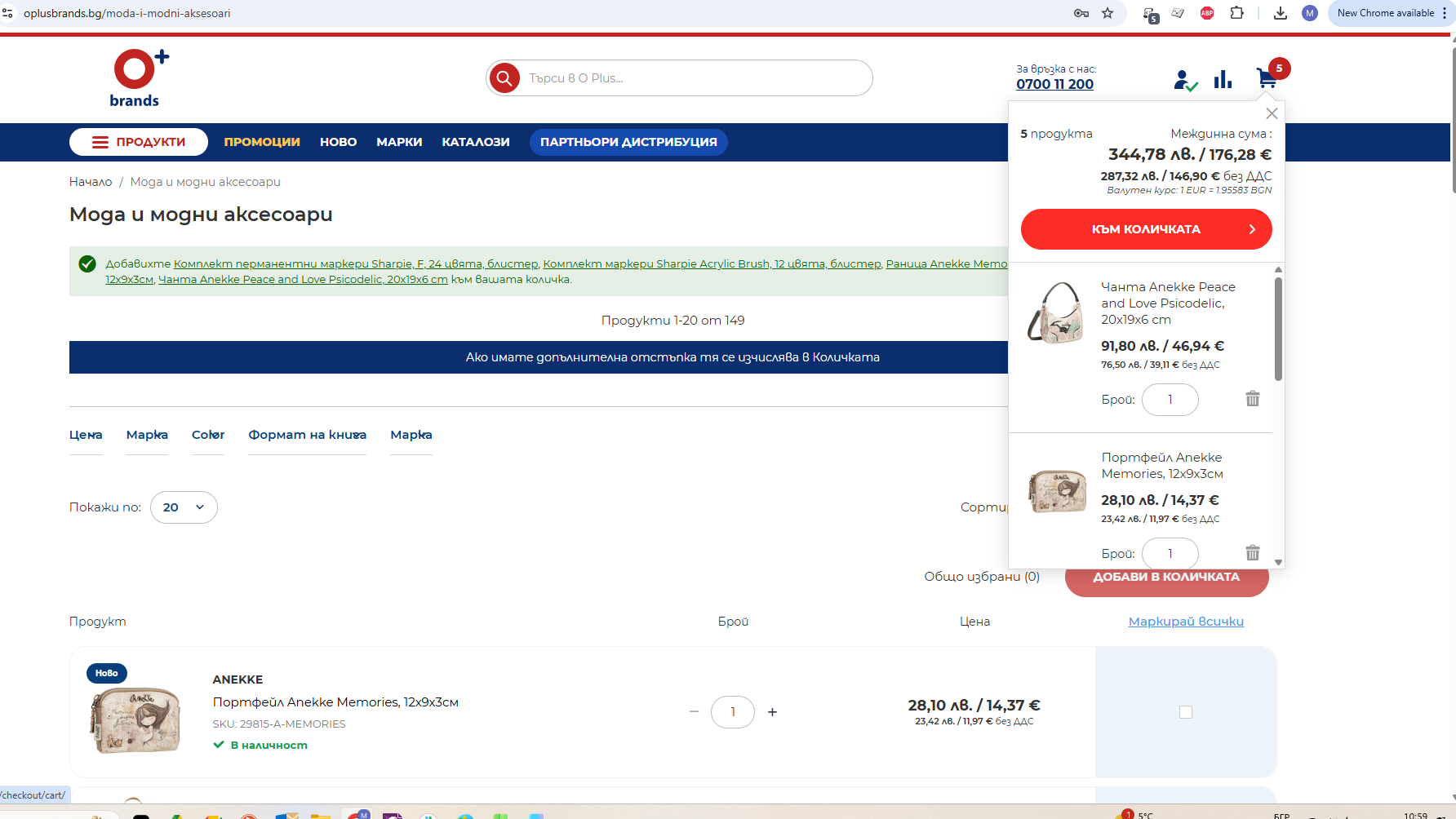Expand the 'Покажи по' 20 items dropdown
1456x819 pixels.
click(x=184, y=507)
